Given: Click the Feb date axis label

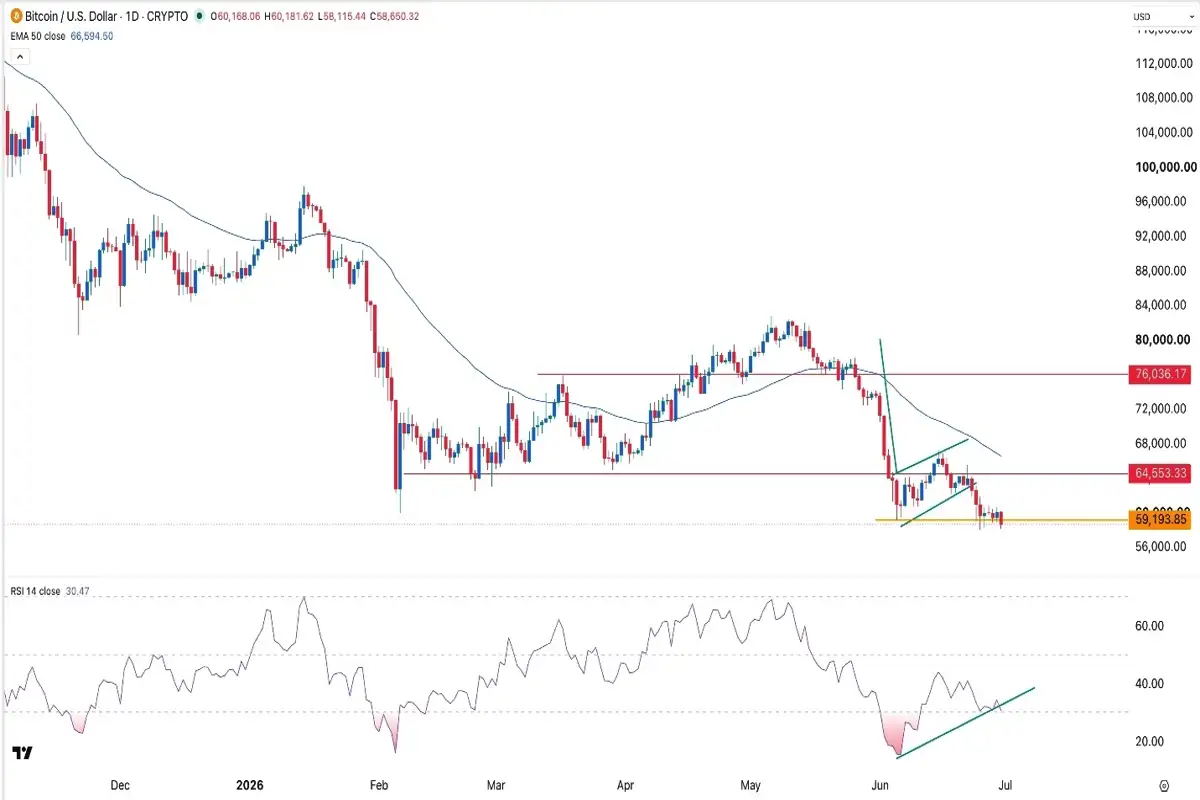Looking at the screenshot, I should 378,785.
